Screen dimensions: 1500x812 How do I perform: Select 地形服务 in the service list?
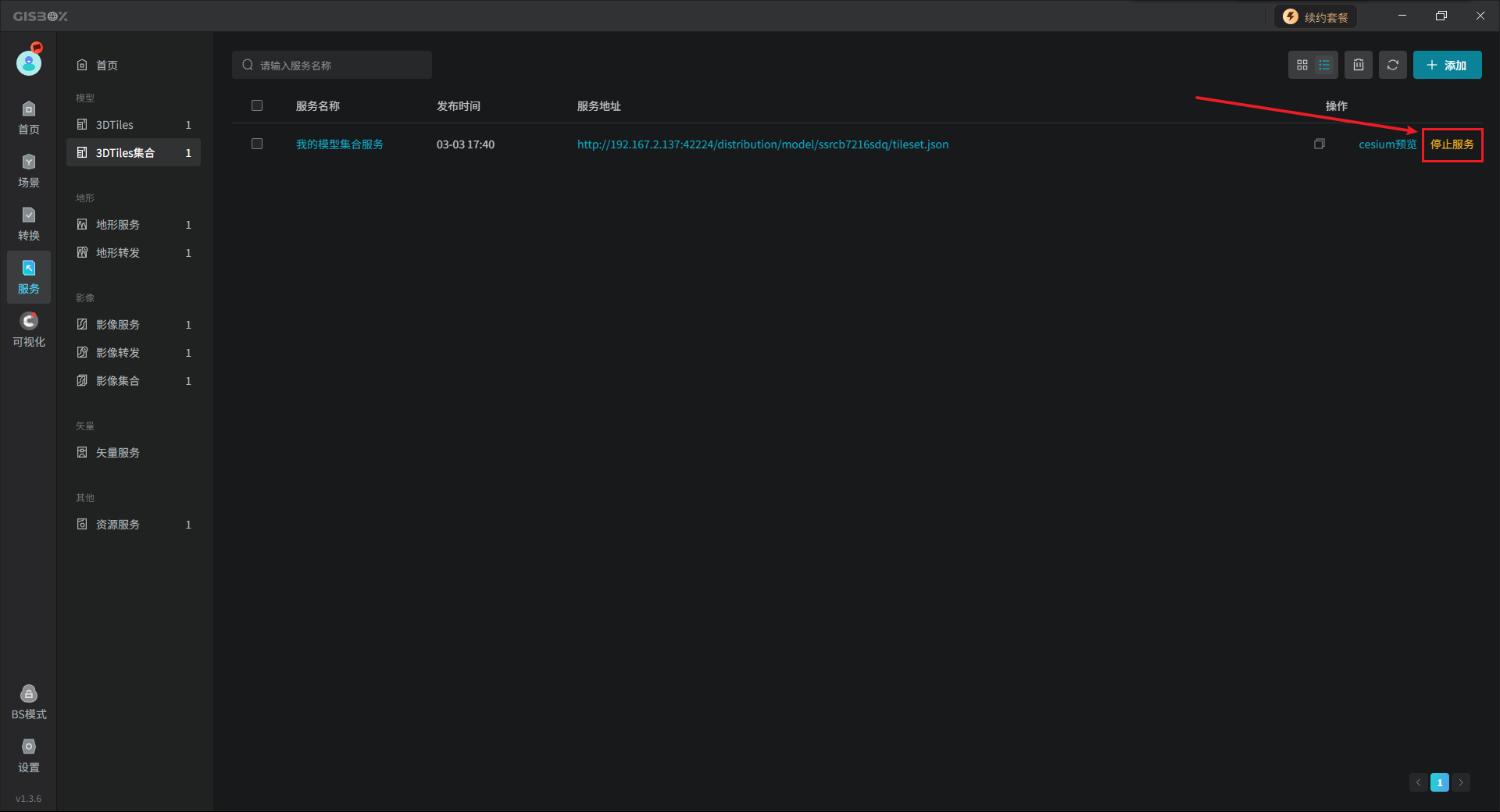pos(118,225)
